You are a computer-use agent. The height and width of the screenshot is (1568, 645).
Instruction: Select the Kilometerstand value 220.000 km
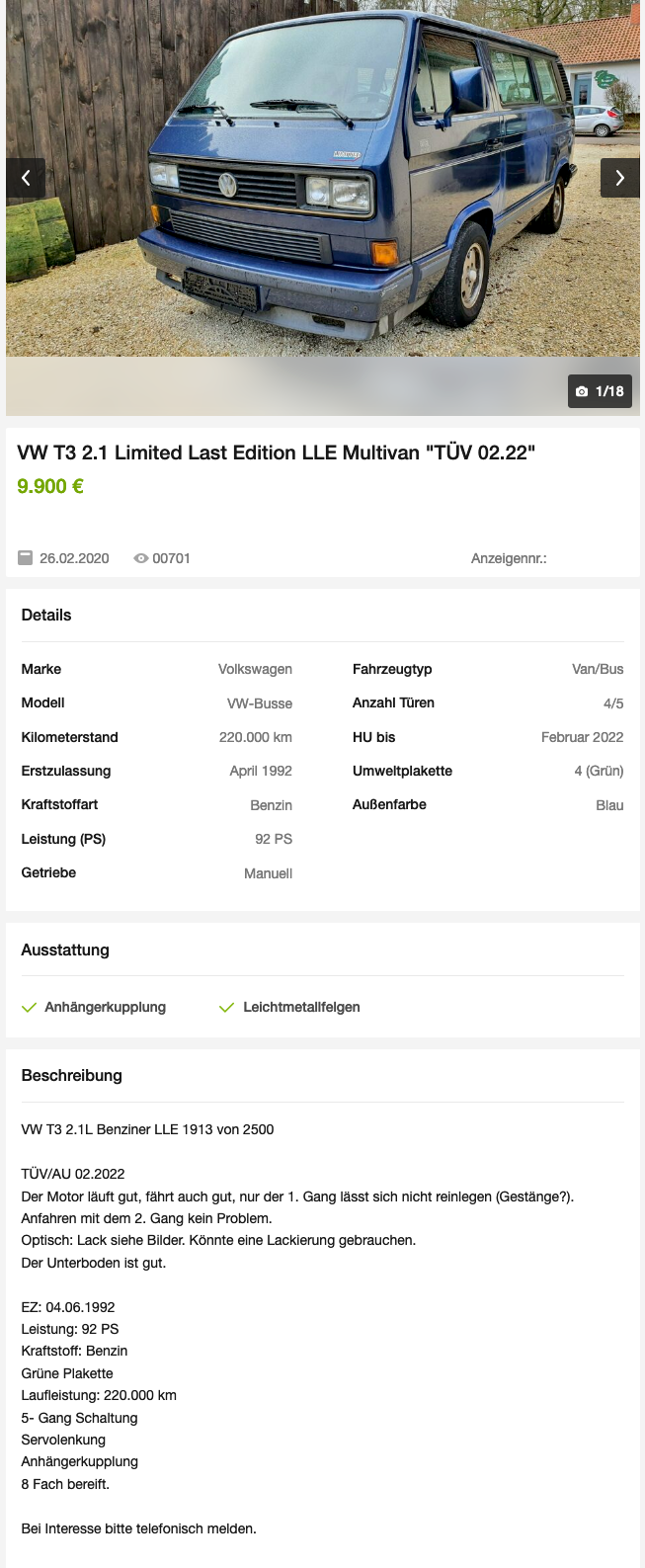pos(256,737)
